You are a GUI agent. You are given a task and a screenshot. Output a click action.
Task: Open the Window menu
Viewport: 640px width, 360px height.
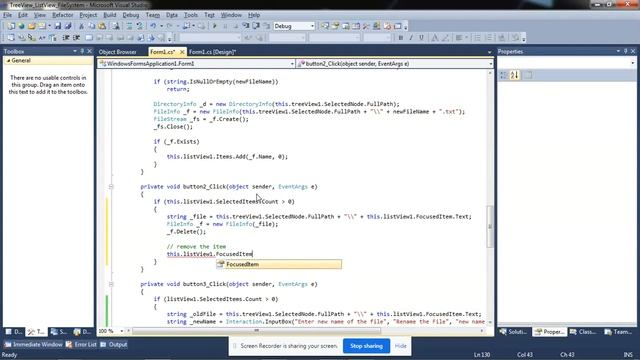pos(231,15)
